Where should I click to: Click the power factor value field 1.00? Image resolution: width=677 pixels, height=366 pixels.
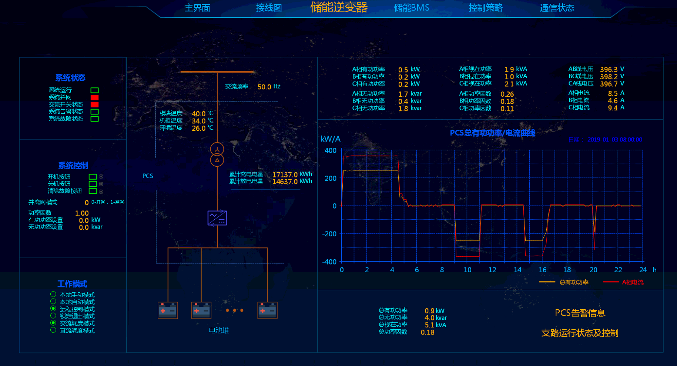coord(82,213)
